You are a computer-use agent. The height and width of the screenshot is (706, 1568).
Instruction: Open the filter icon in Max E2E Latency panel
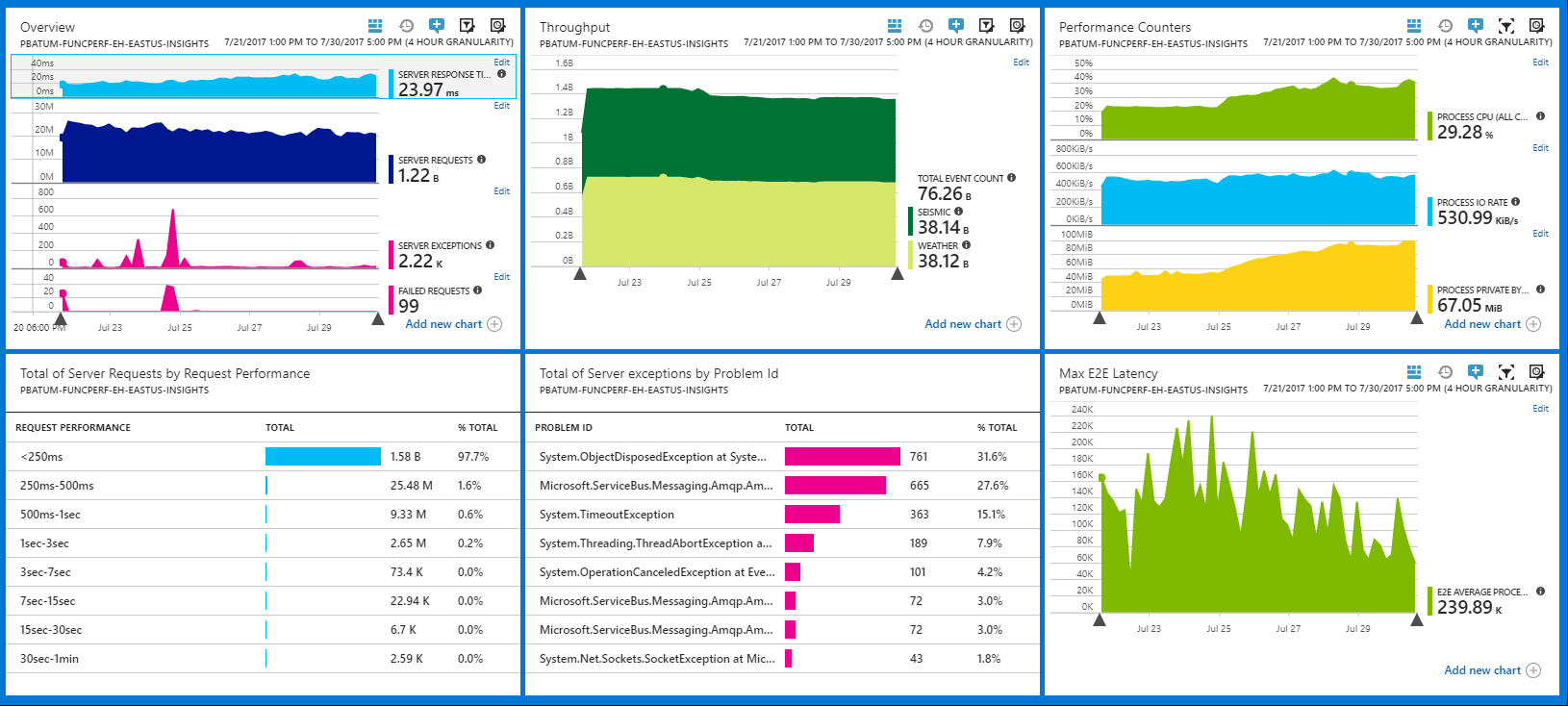(x=1506, y=372)
